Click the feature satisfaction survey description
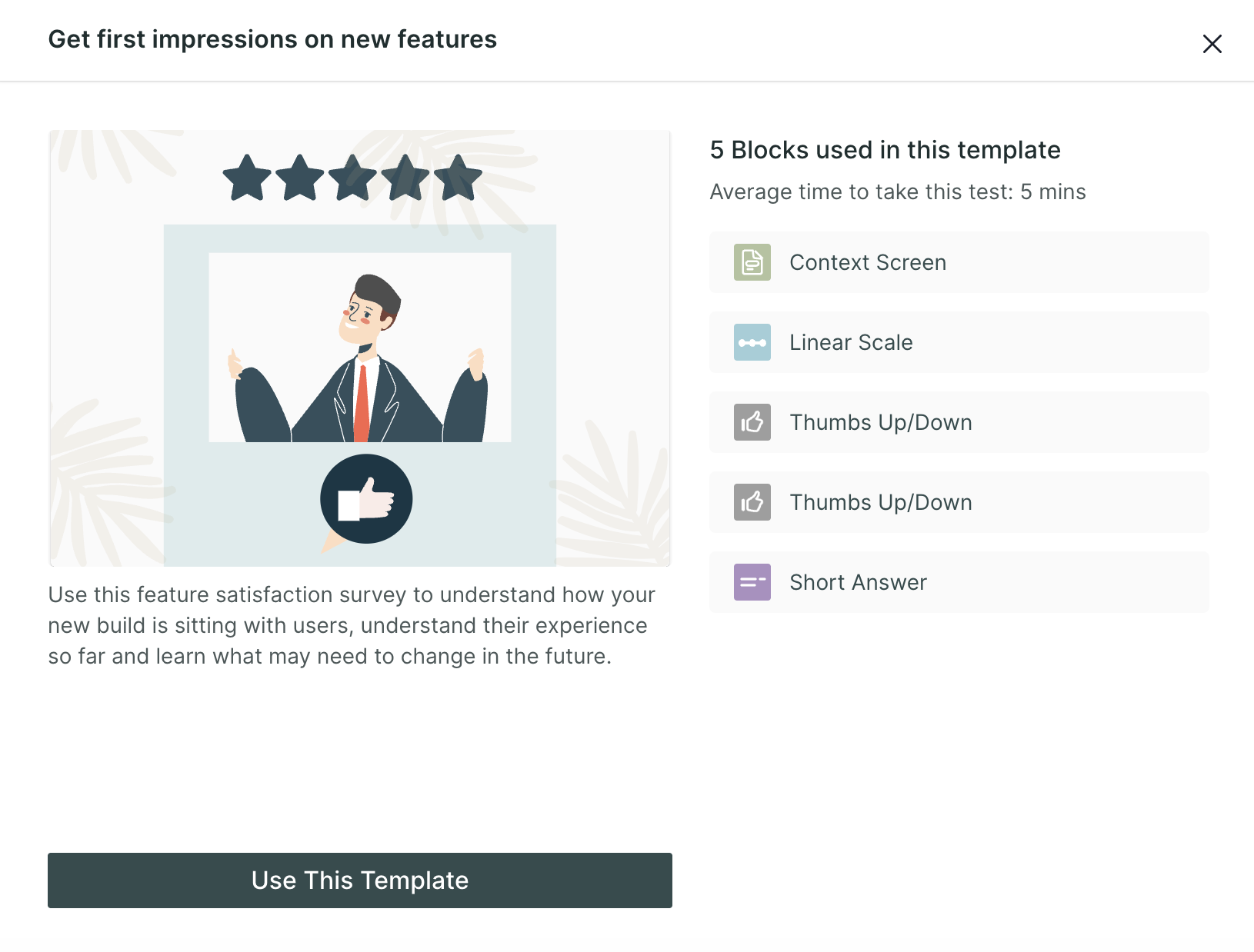This screenshot has height=952, width=1254. (x=352, y=625)
